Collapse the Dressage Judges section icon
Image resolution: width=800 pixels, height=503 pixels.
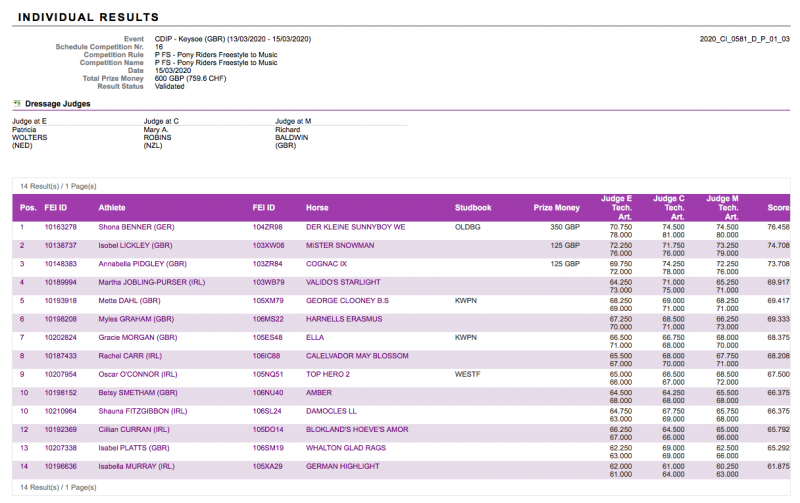pyautogui.click(x=16, y=103)
